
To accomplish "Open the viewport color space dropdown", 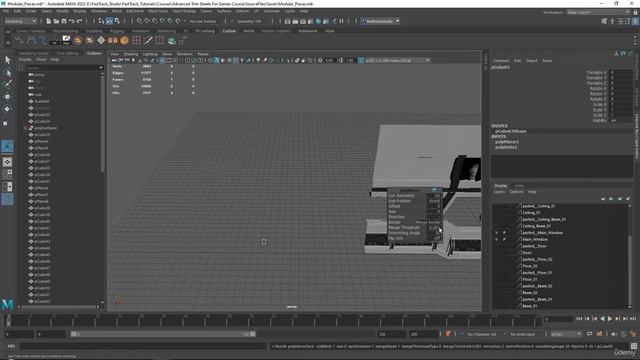I will coord(397,60).
